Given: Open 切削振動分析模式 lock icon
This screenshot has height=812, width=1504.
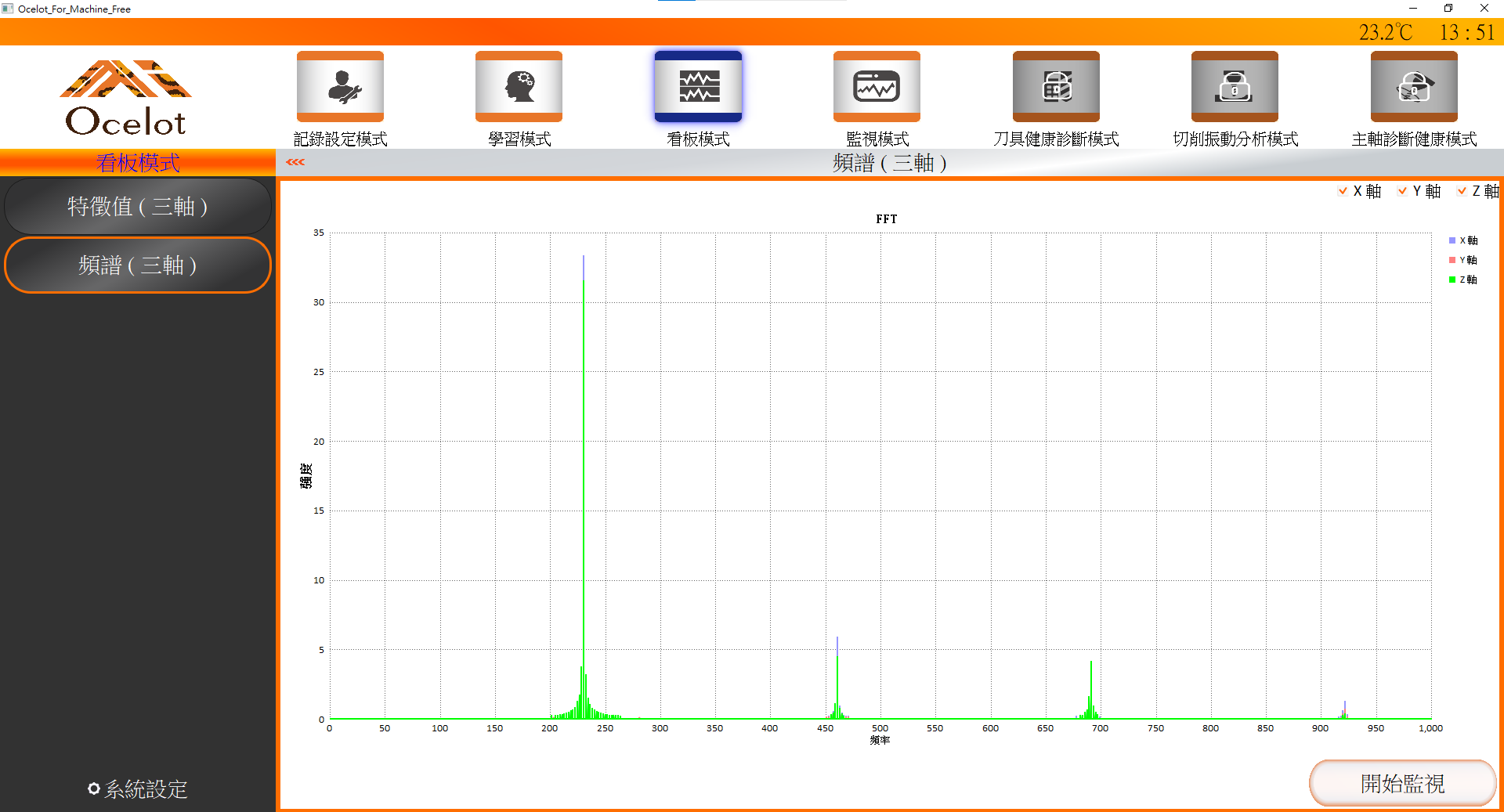Looking at the screenshot, I should [x=1234, y=86].
